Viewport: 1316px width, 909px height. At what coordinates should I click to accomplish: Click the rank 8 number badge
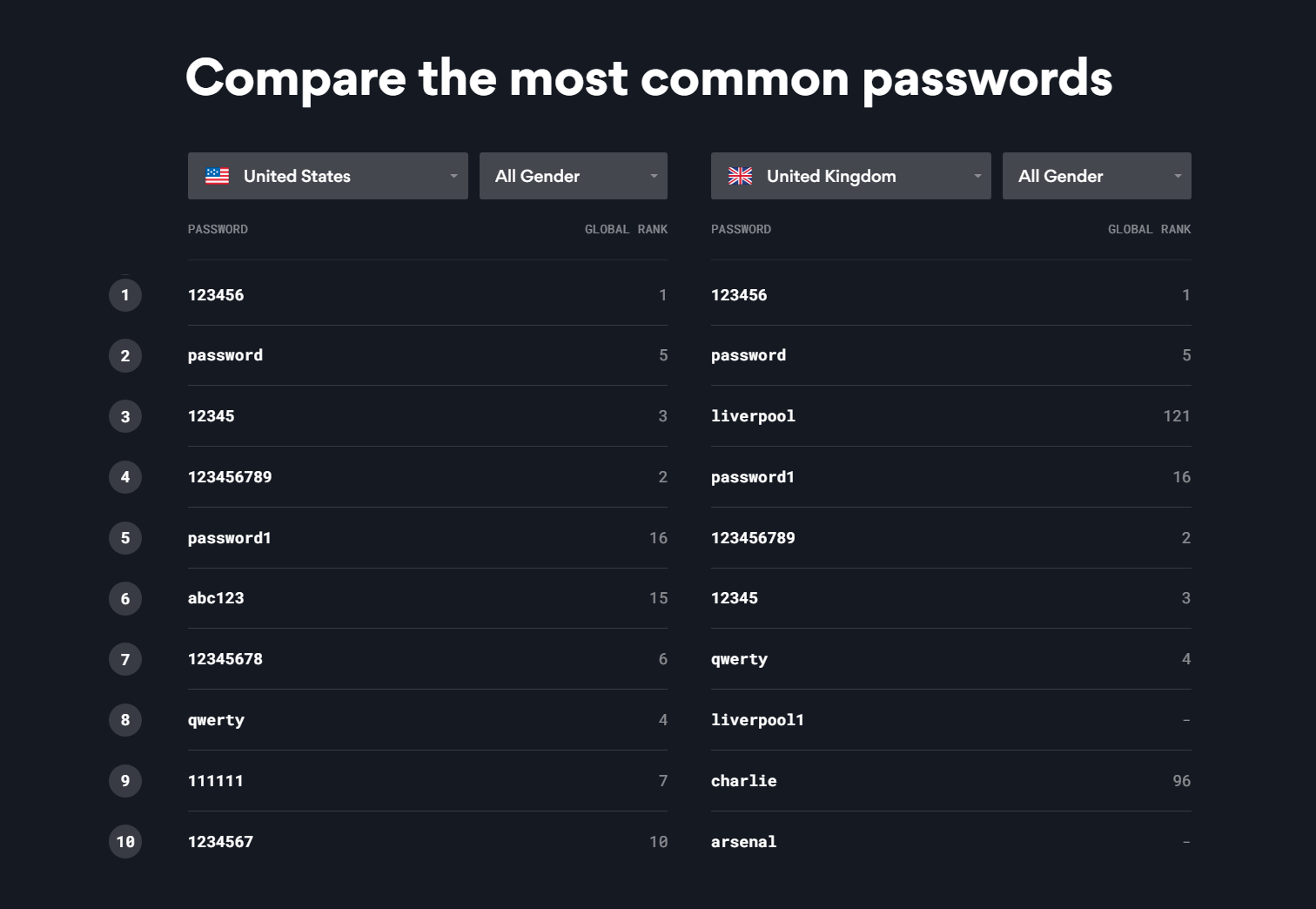(125, 720)
